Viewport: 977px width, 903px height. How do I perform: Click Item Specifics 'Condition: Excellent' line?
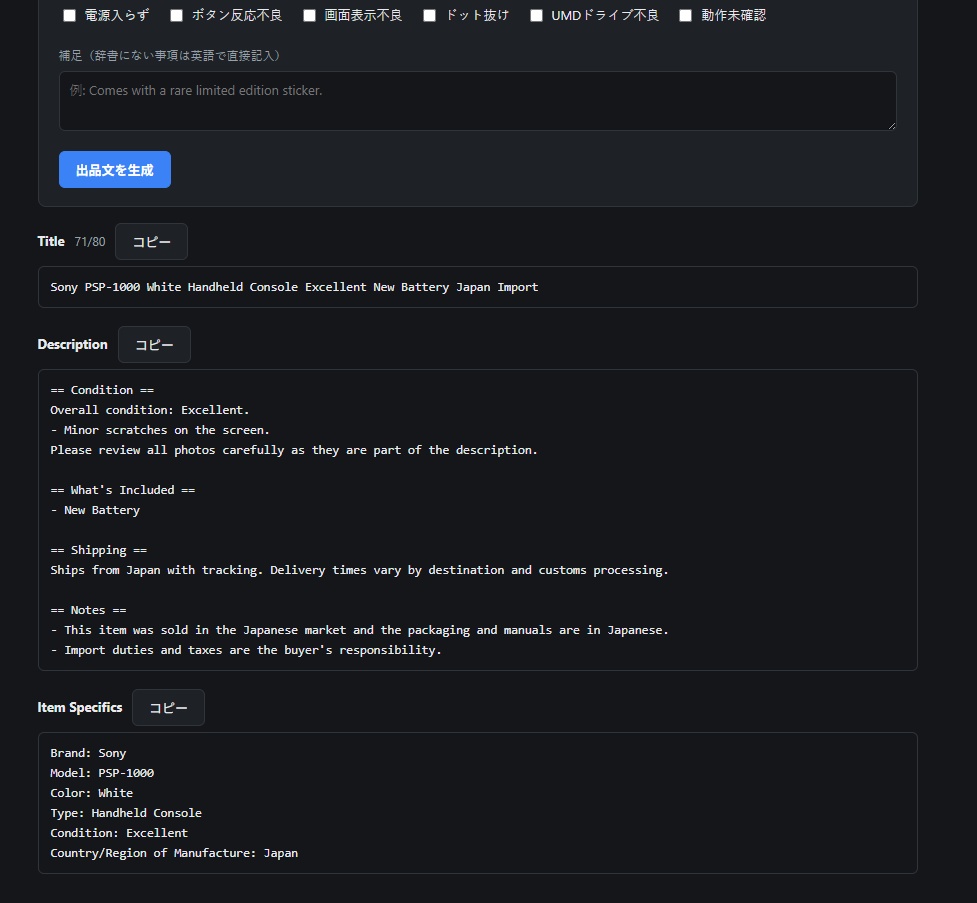pos(119,833)
